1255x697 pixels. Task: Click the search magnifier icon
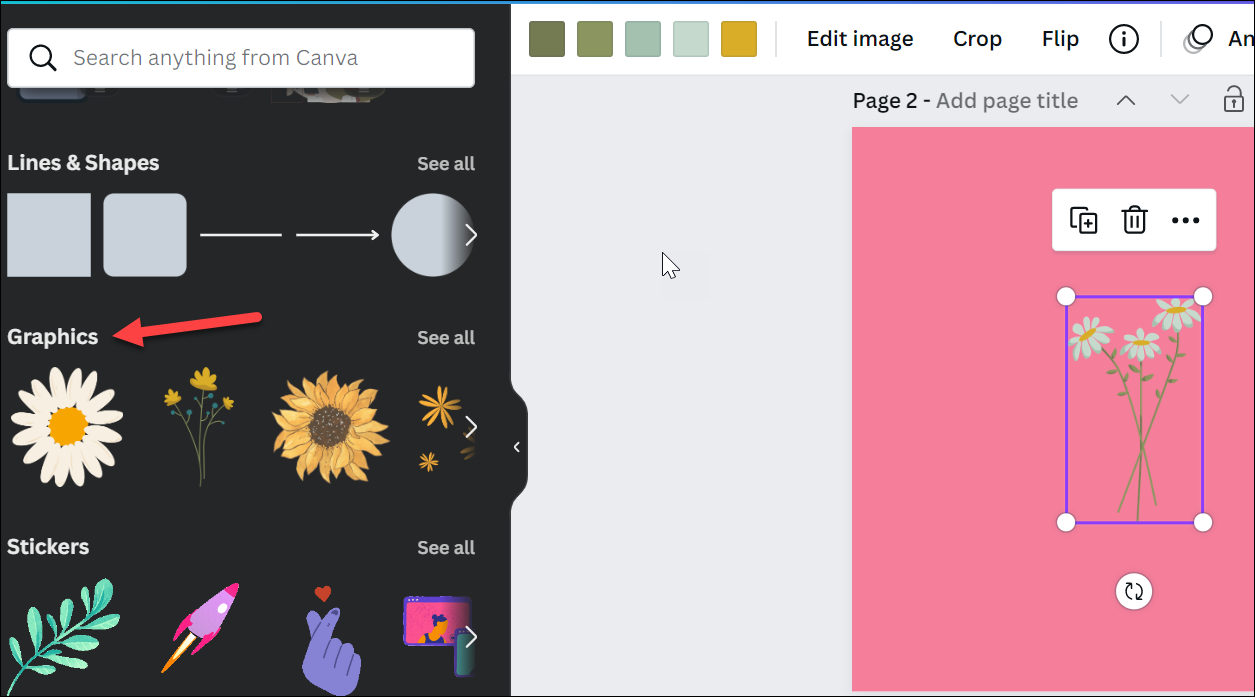[43, 58]
